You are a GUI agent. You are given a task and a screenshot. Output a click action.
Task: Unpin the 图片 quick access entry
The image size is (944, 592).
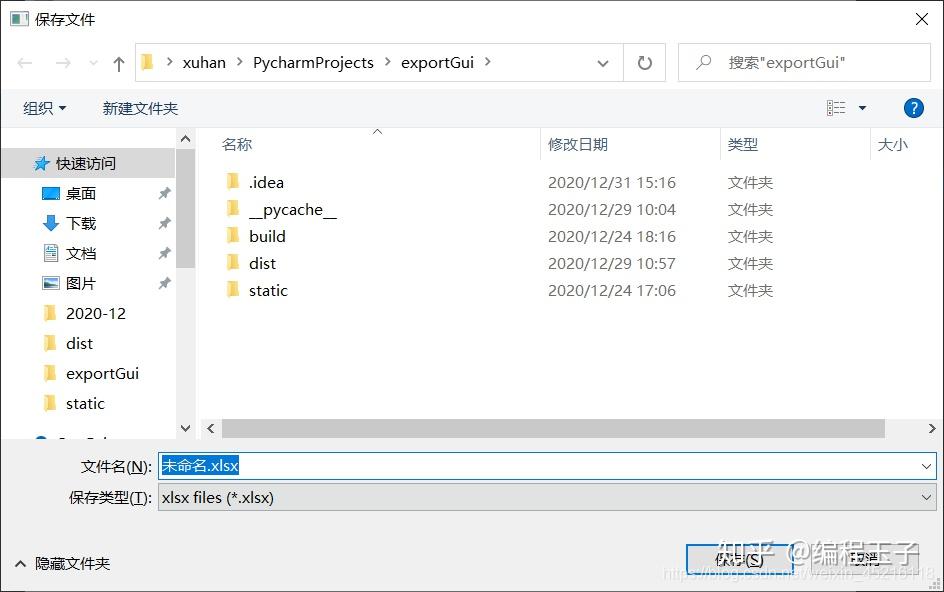[165, 283]
